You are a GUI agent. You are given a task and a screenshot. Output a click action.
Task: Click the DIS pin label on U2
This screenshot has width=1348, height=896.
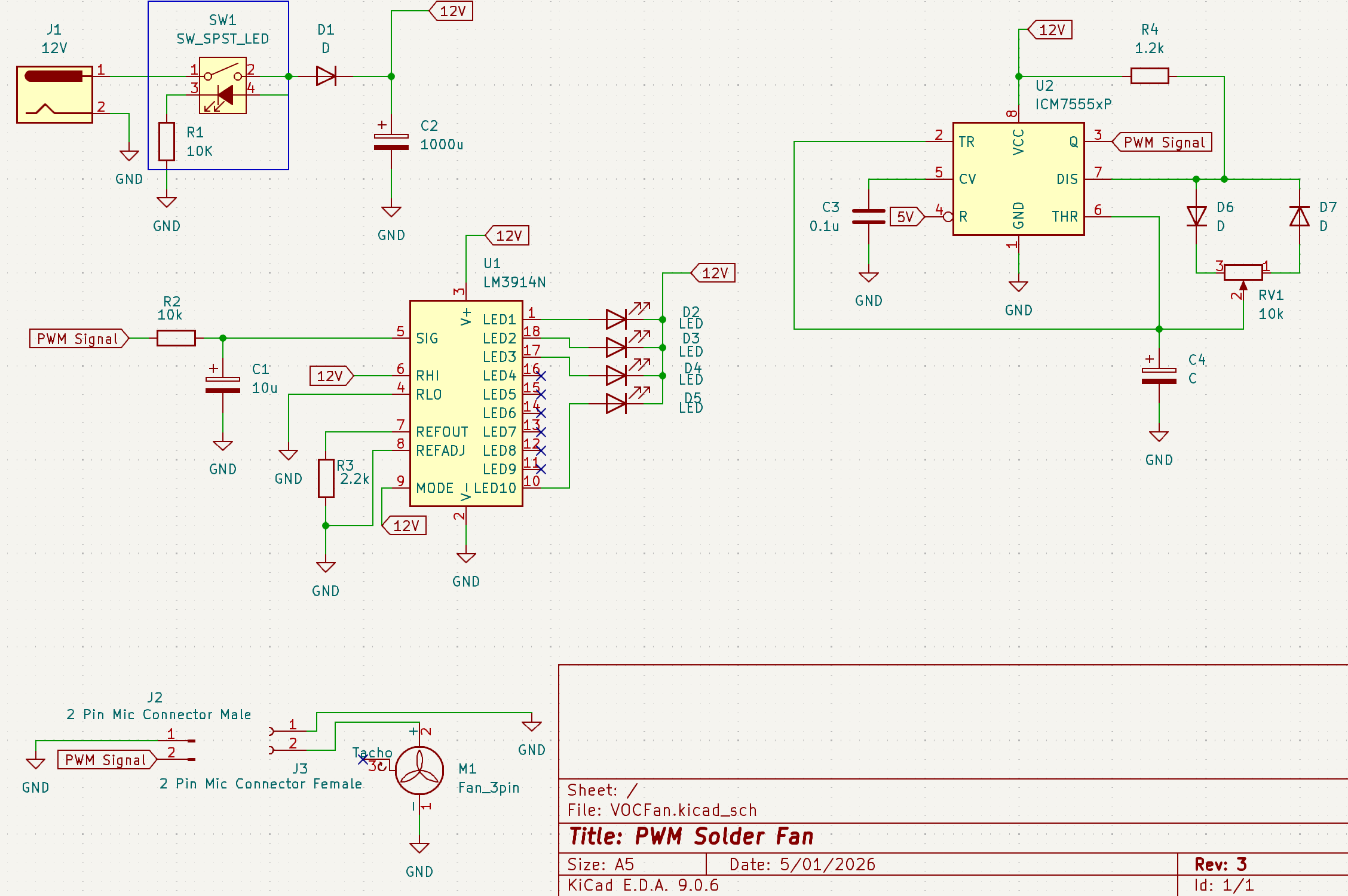[x=1067, y=179]
